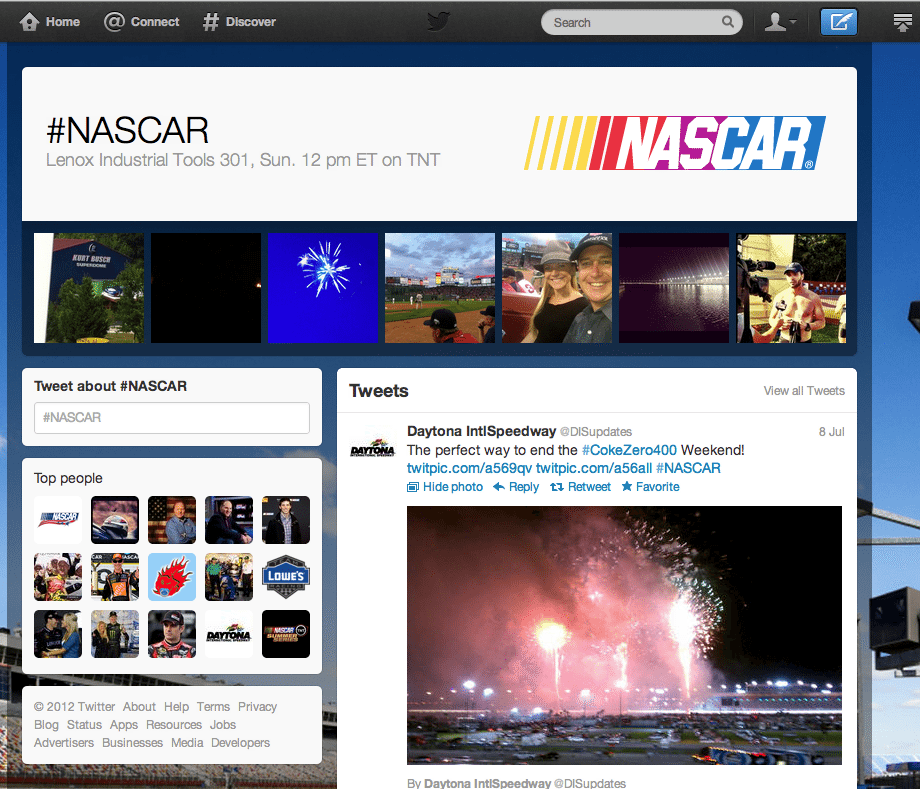Image resolution: width=920 pixels, height=789 pixels.
Task: Select the couple embracing avatar
Action: (58, 634)
